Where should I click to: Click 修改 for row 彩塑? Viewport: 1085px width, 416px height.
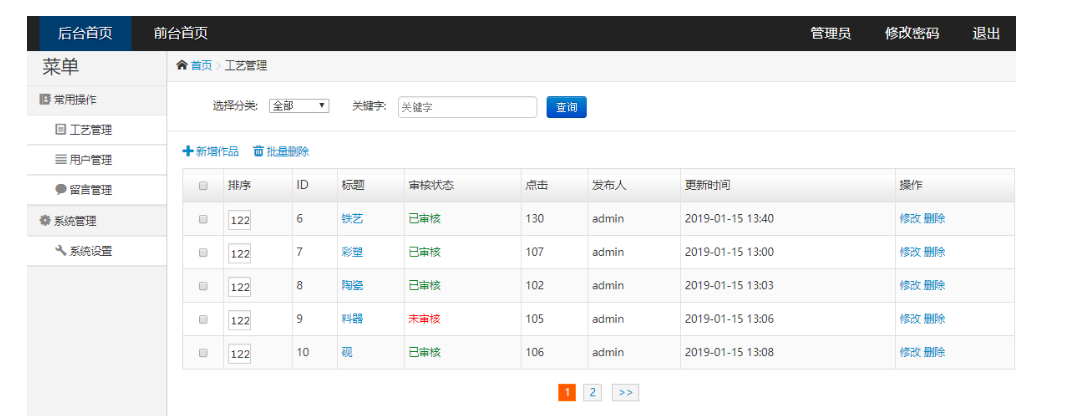coord(910,252)
